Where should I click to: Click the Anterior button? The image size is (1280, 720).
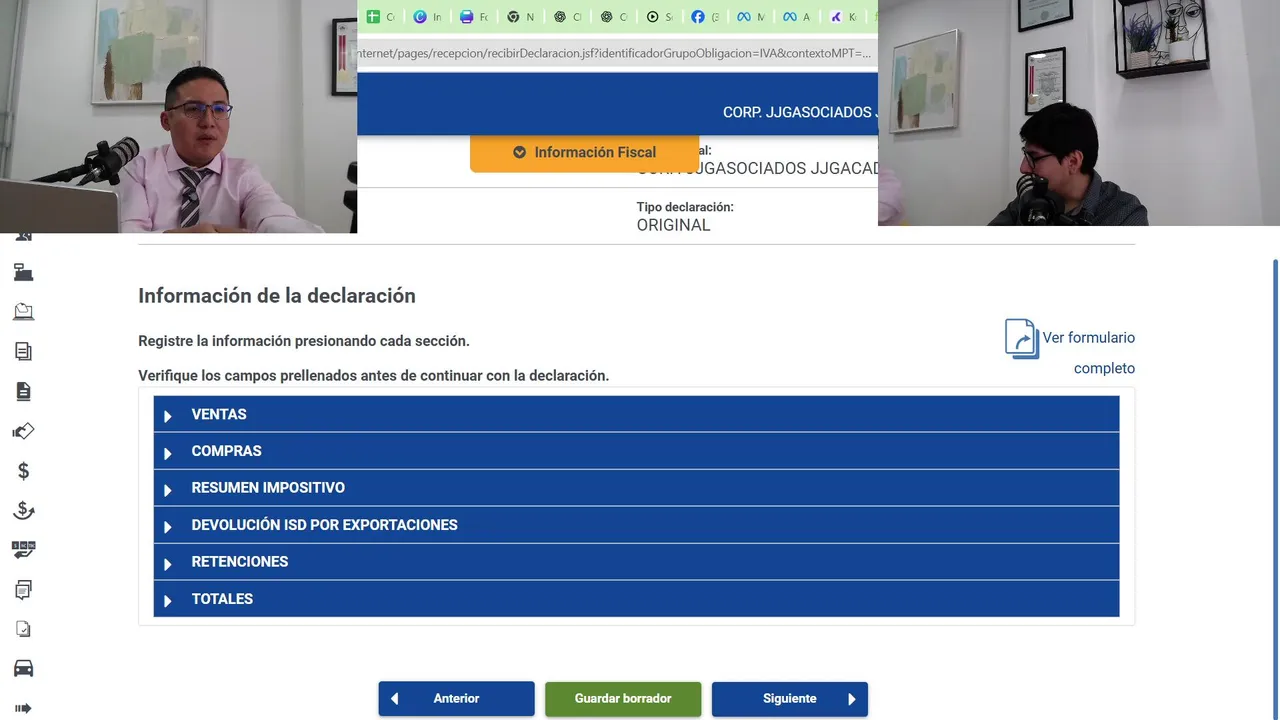(x=456, y=699)
